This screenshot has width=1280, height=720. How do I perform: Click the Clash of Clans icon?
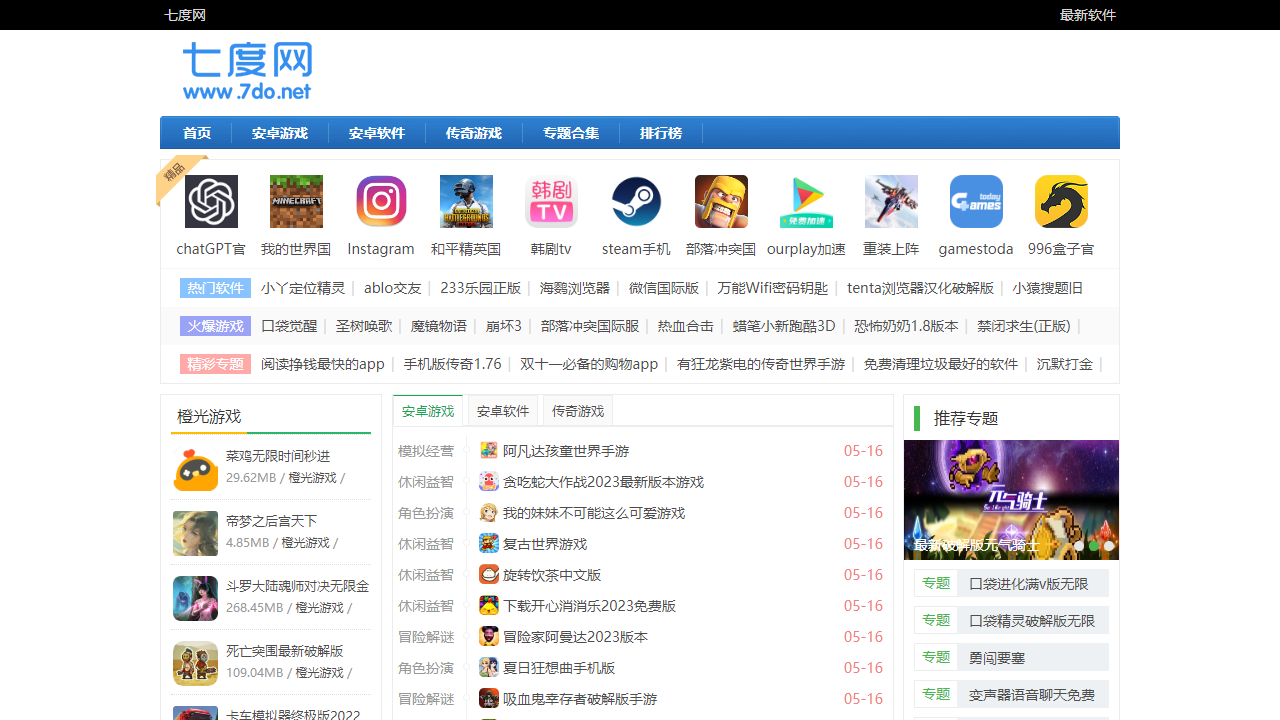click(x=721, y=202)
